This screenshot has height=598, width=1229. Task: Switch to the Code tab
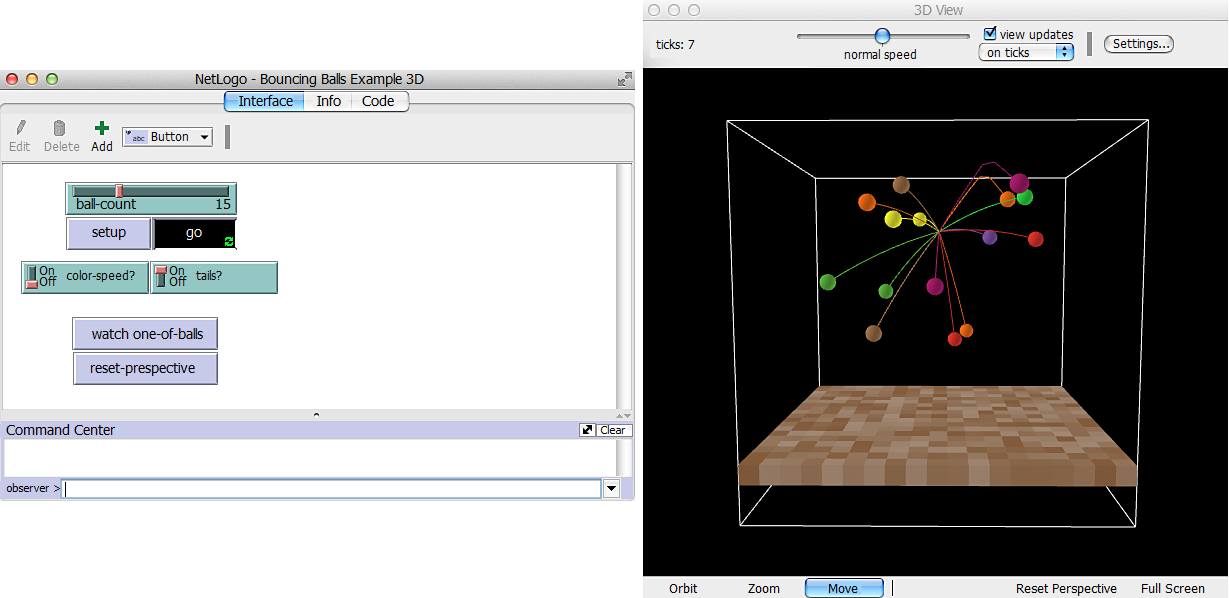[378, 101]
